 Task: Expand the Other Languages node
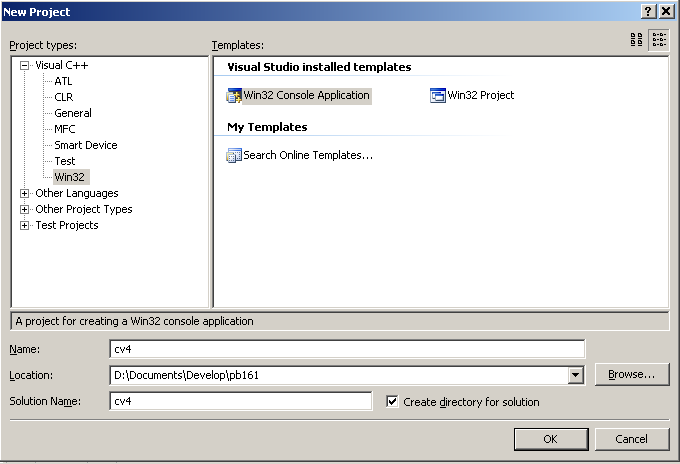tap(24, 193)
